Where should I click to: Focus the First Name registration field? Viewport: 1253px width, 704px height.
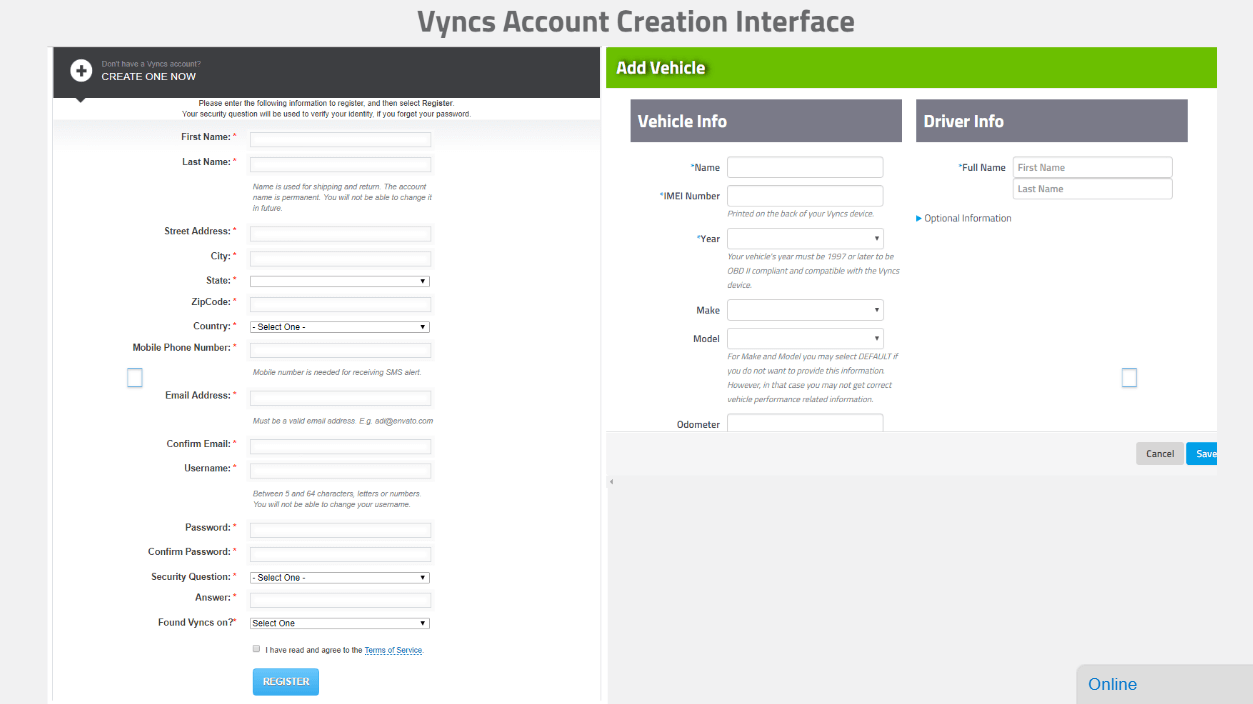pyautogui.click(x=340, y=140)
